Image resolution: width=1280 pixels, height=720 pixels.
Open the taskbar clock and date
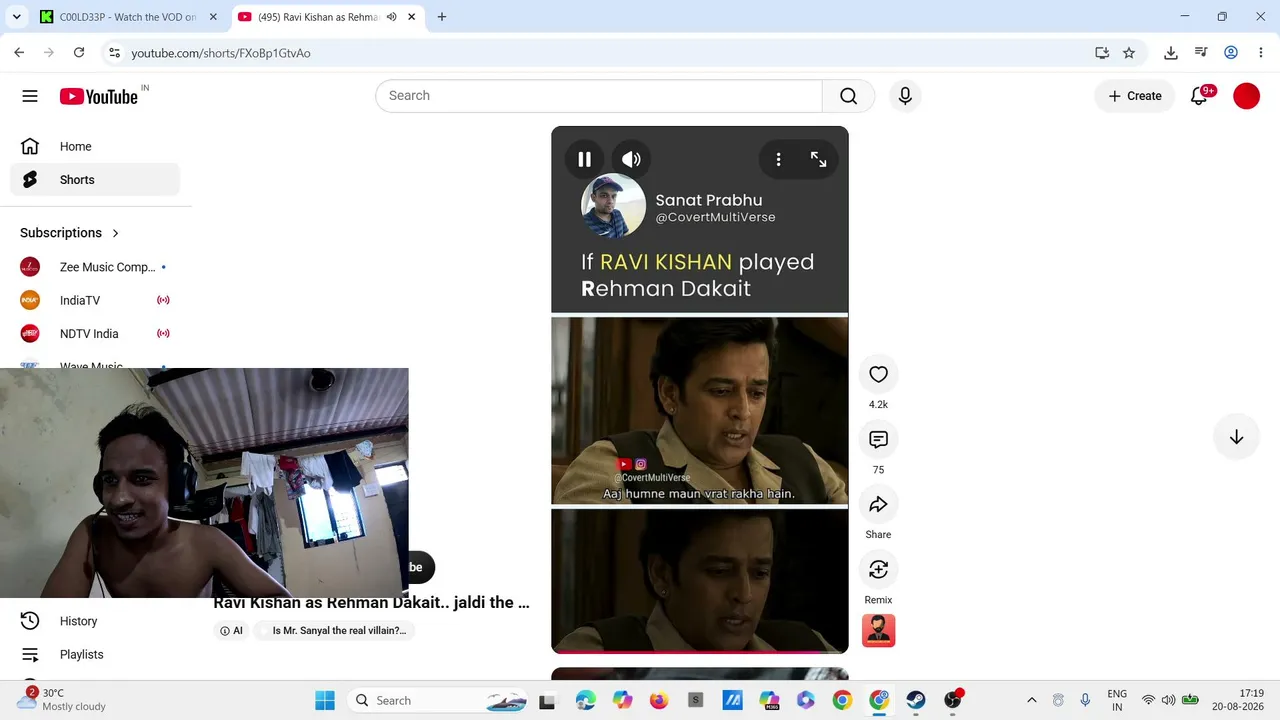(1238, 700)
